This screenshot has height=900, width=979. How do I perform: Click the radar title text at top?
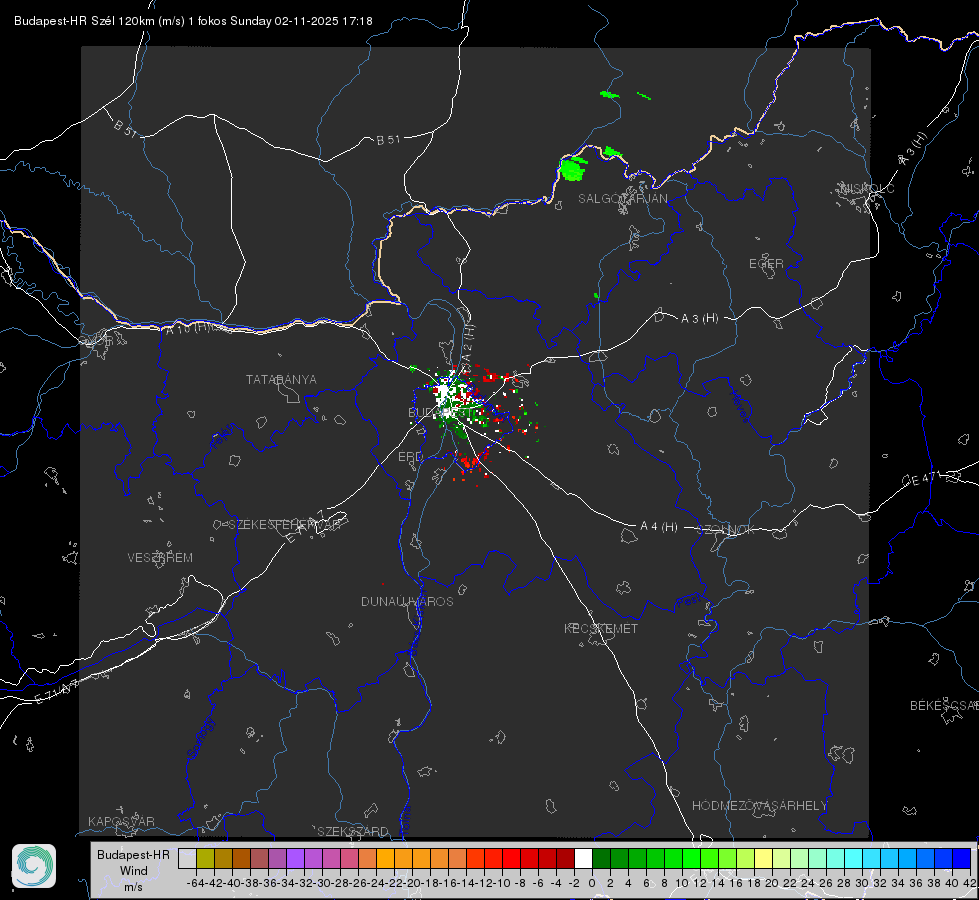coord(193,21)
